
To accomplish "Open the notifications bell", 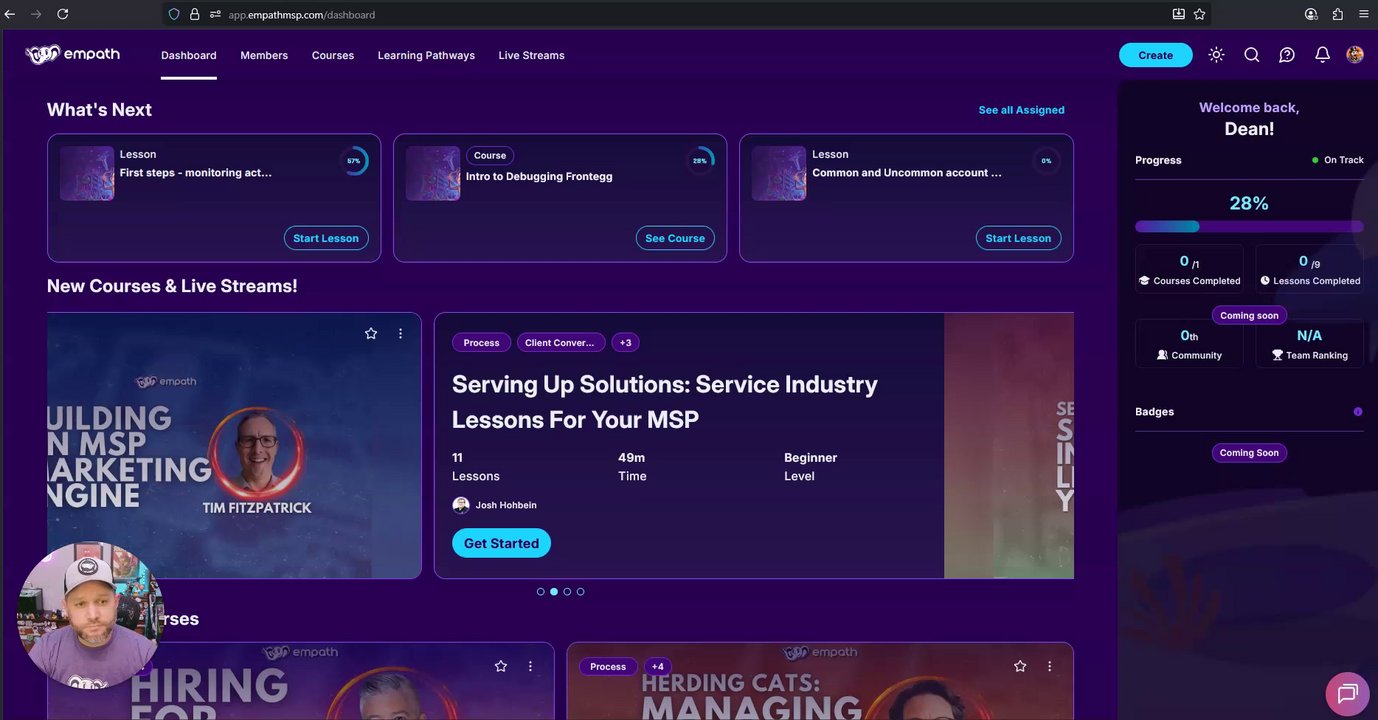I will tap(1322, 55).
